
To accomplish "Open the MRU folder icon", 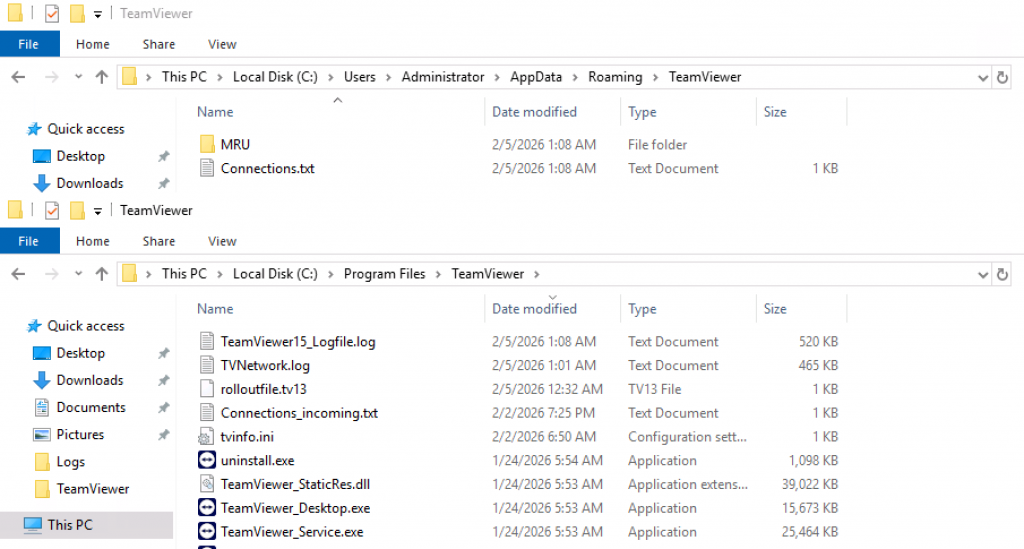I will (x=207, y=145).
